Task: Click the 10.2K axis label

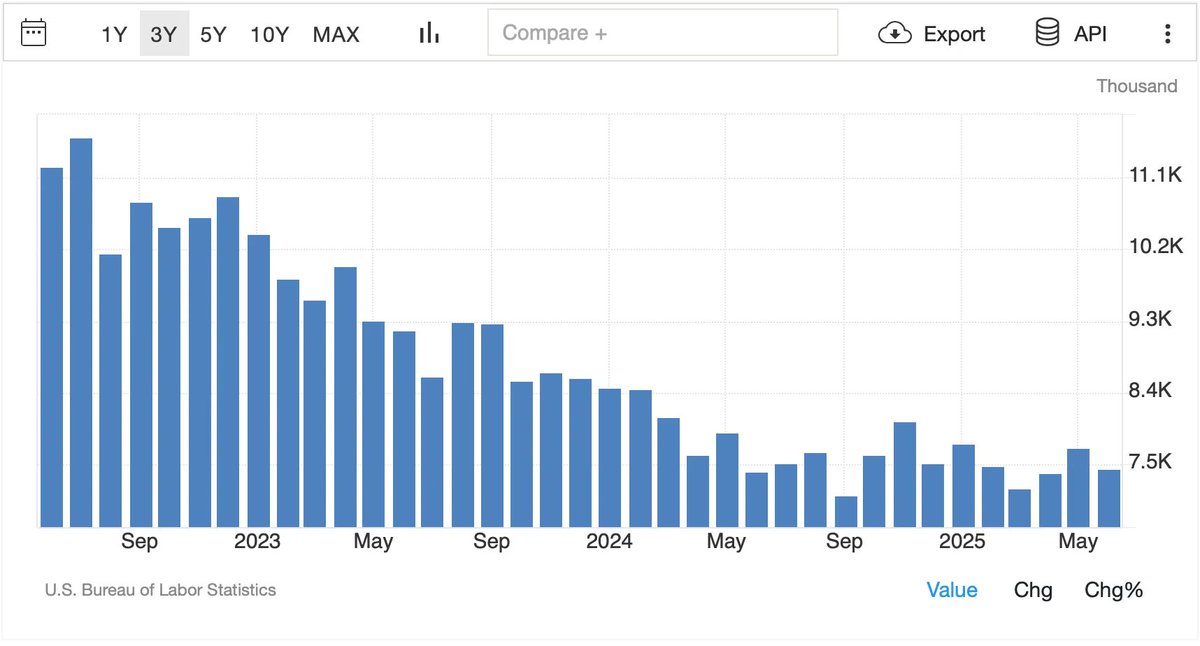Action: (x=1156, y=247)
